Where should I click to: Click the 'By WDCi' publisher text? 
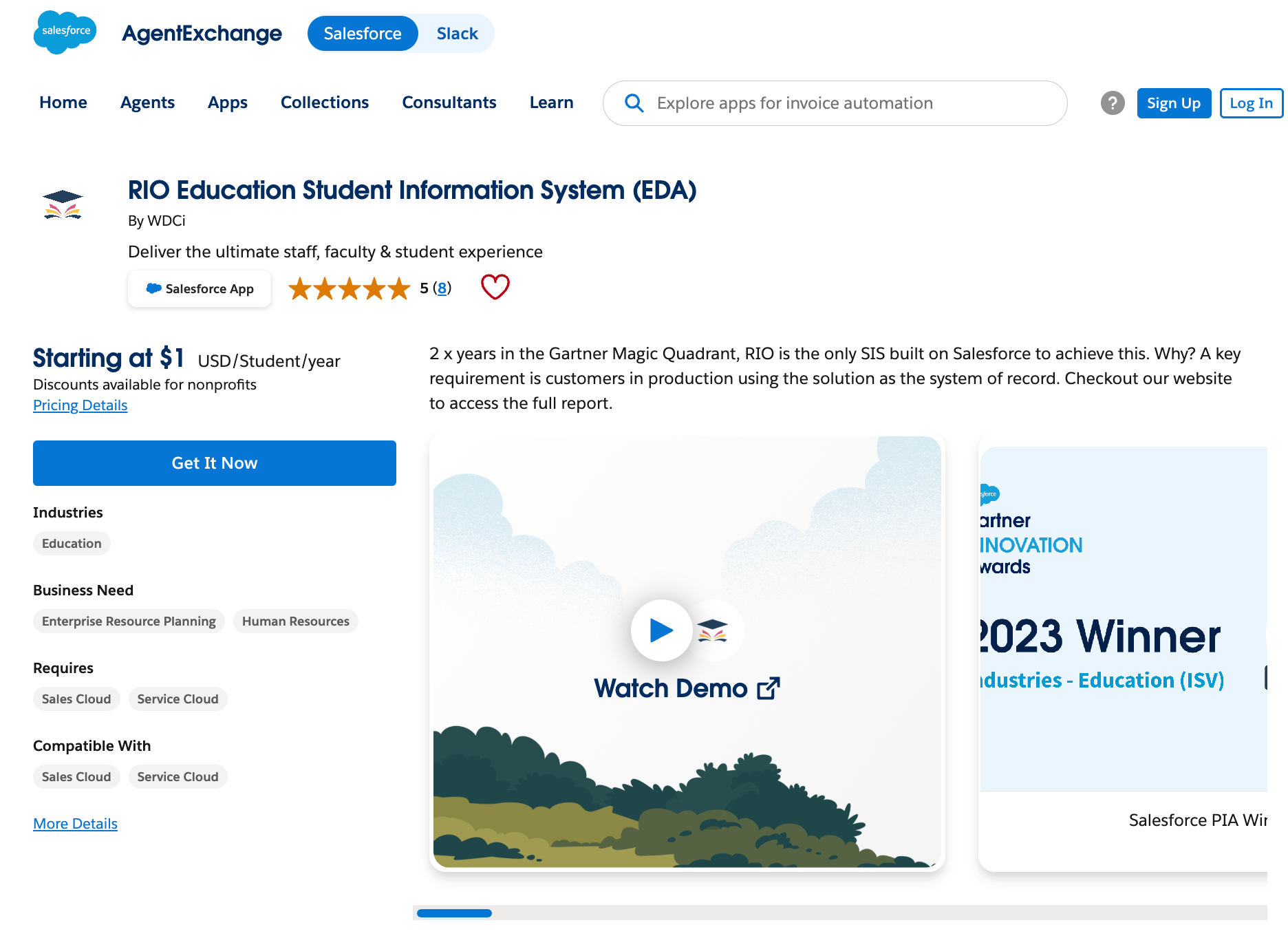tap(157, 221)
